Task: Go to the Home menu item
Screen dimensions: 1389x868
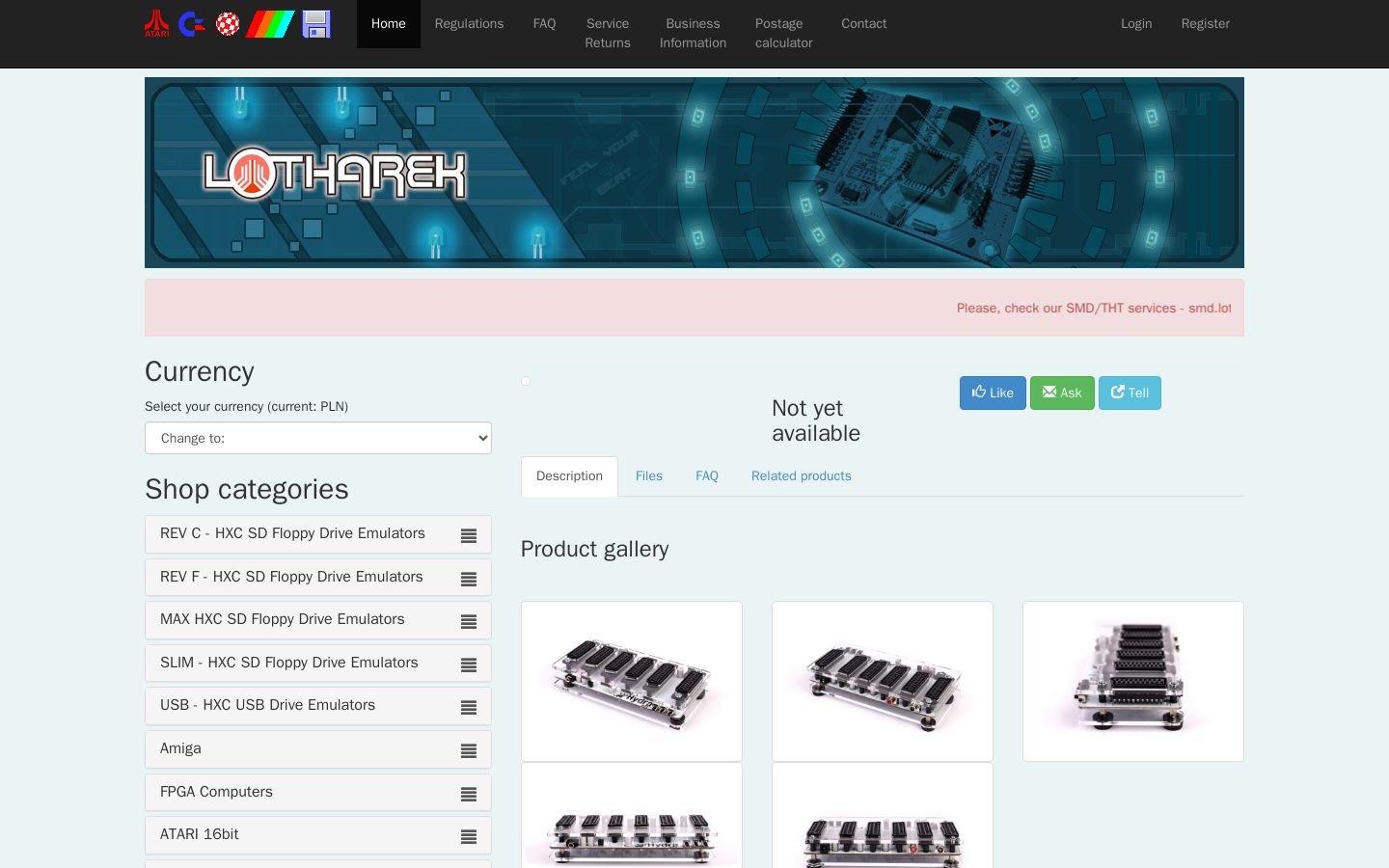Action: click(x=389, y=24)
